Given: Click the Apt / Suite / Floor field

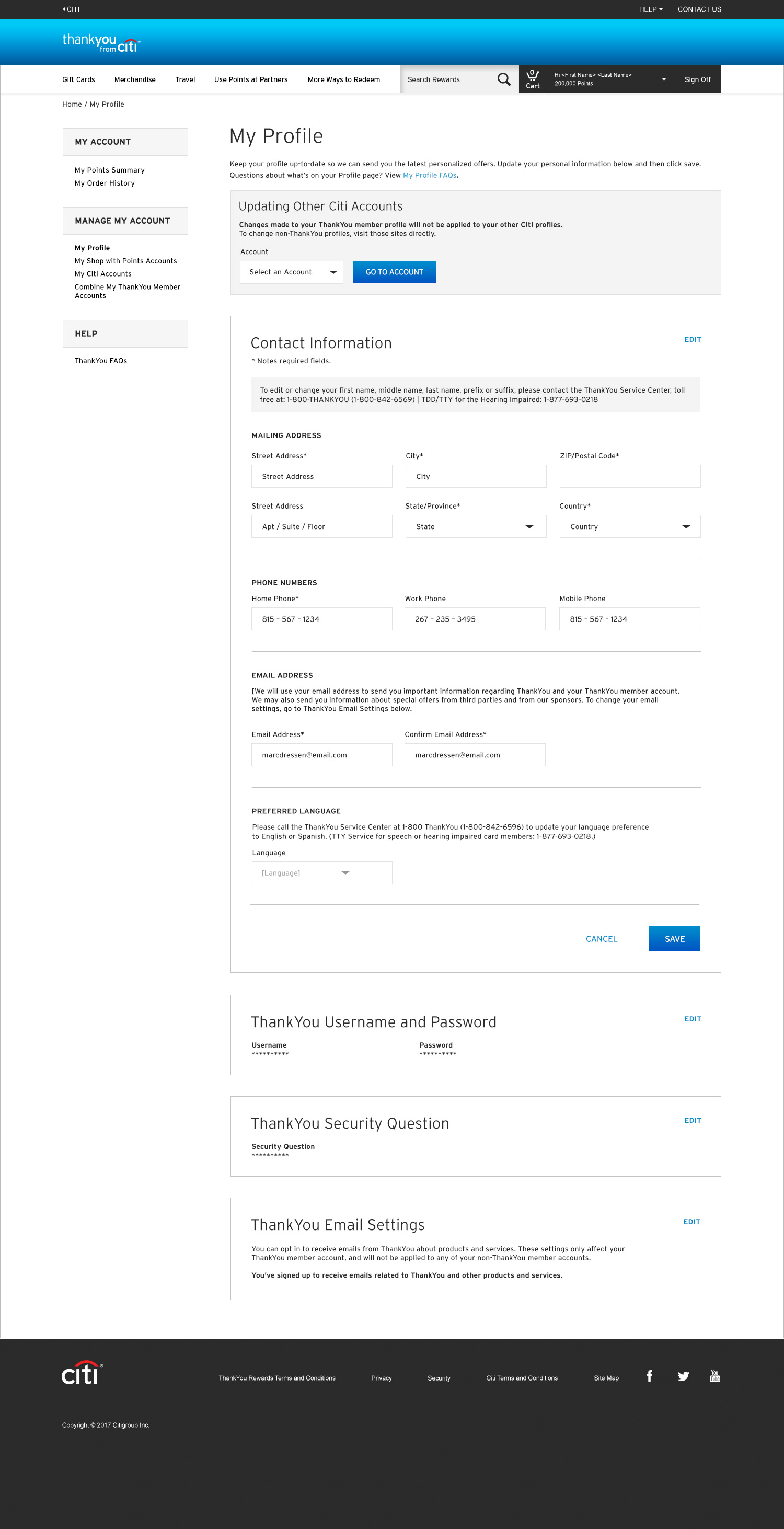Looking at the screenshot, I should click(321, 526).
